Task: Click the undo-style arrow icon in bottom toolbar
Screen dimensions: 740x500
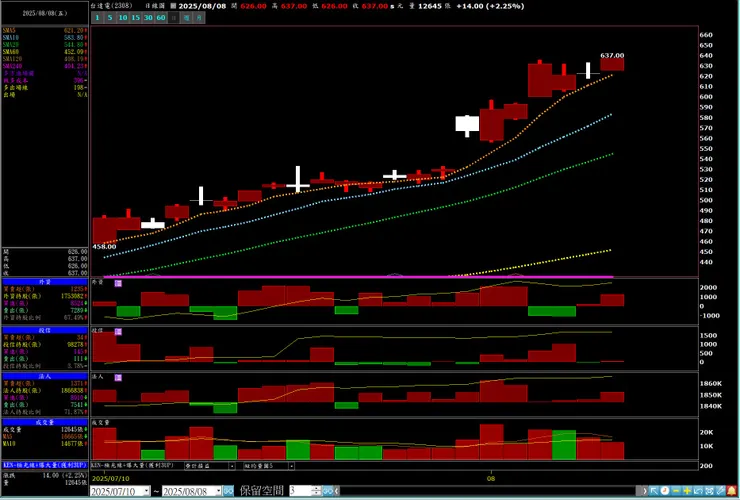Action: click(698, 491)
